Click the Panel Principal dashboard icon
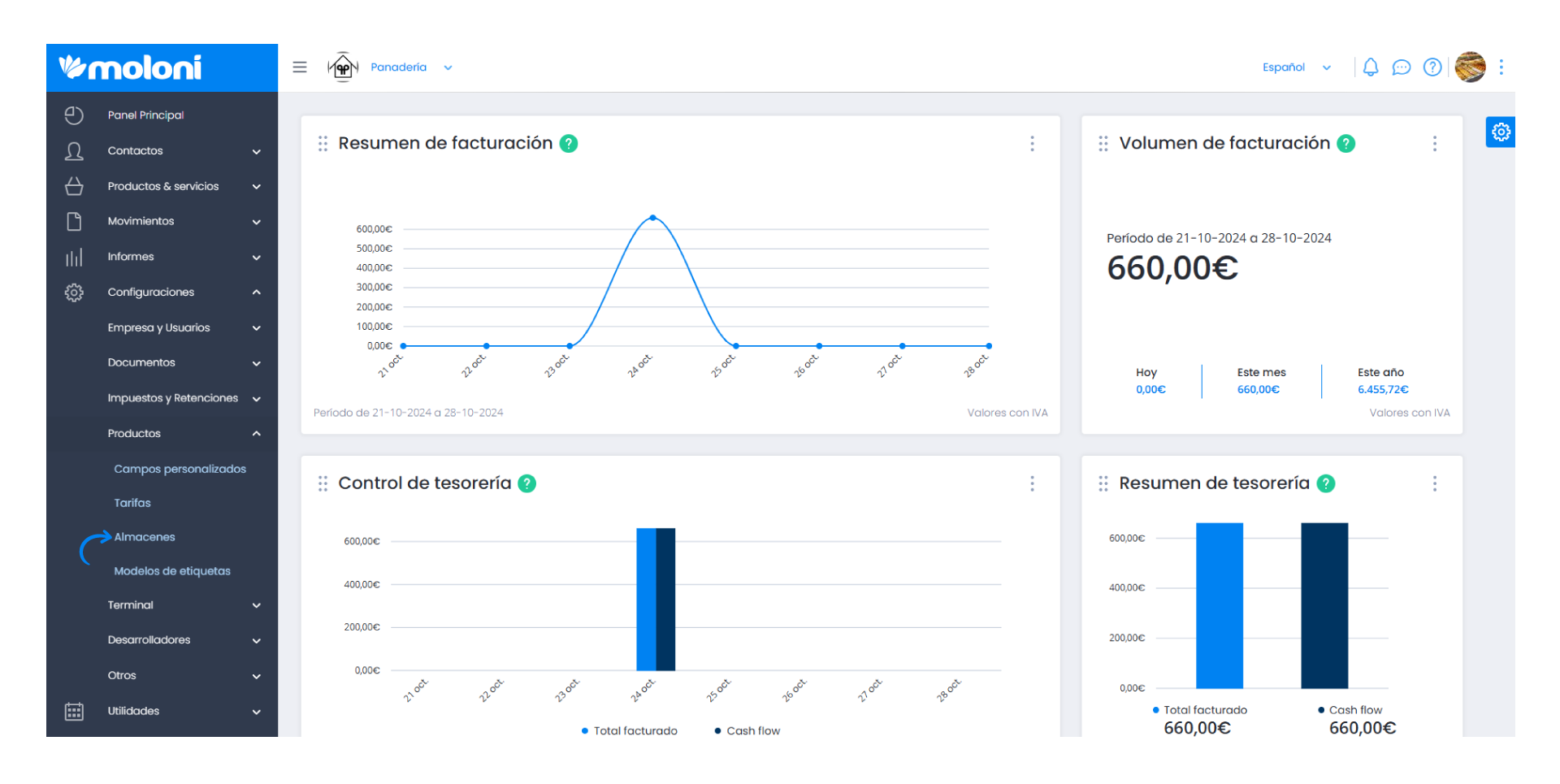This screenshot has height=784, width=1560. tap(74, 115)
